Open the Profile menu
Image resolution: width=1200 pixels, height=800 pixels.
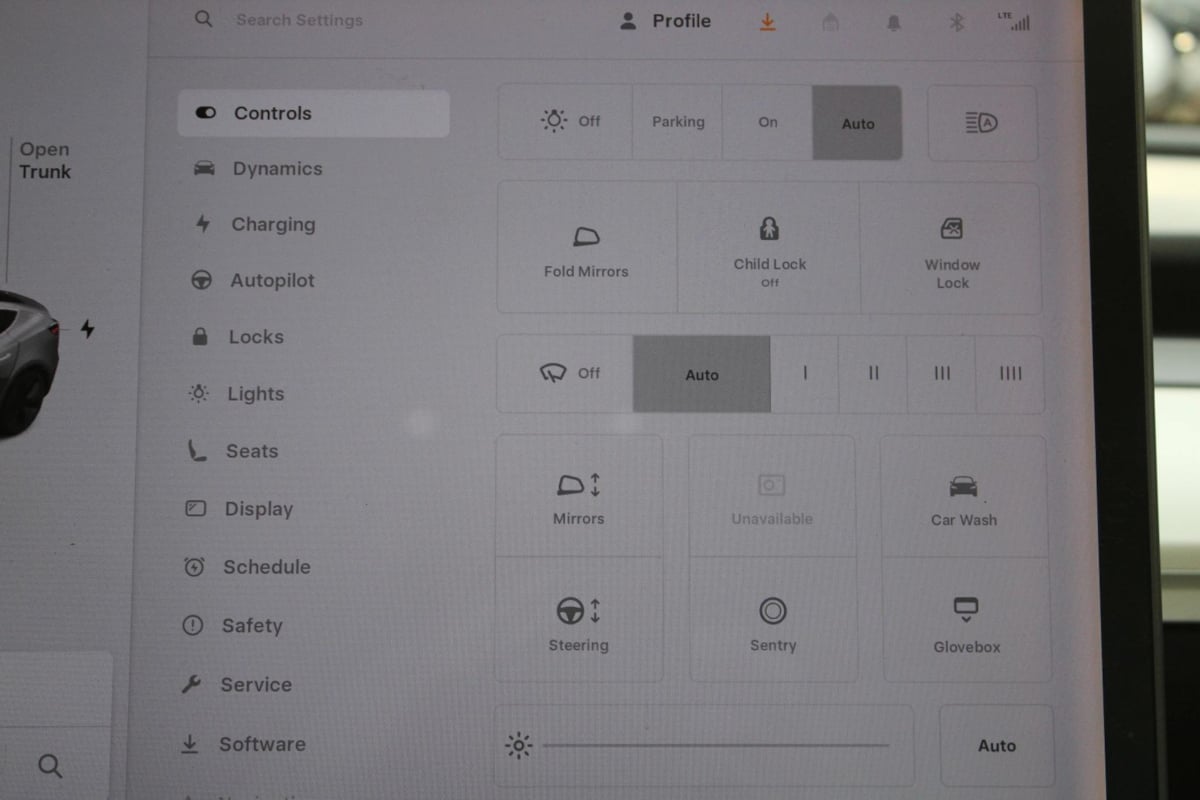pos(666,21)
